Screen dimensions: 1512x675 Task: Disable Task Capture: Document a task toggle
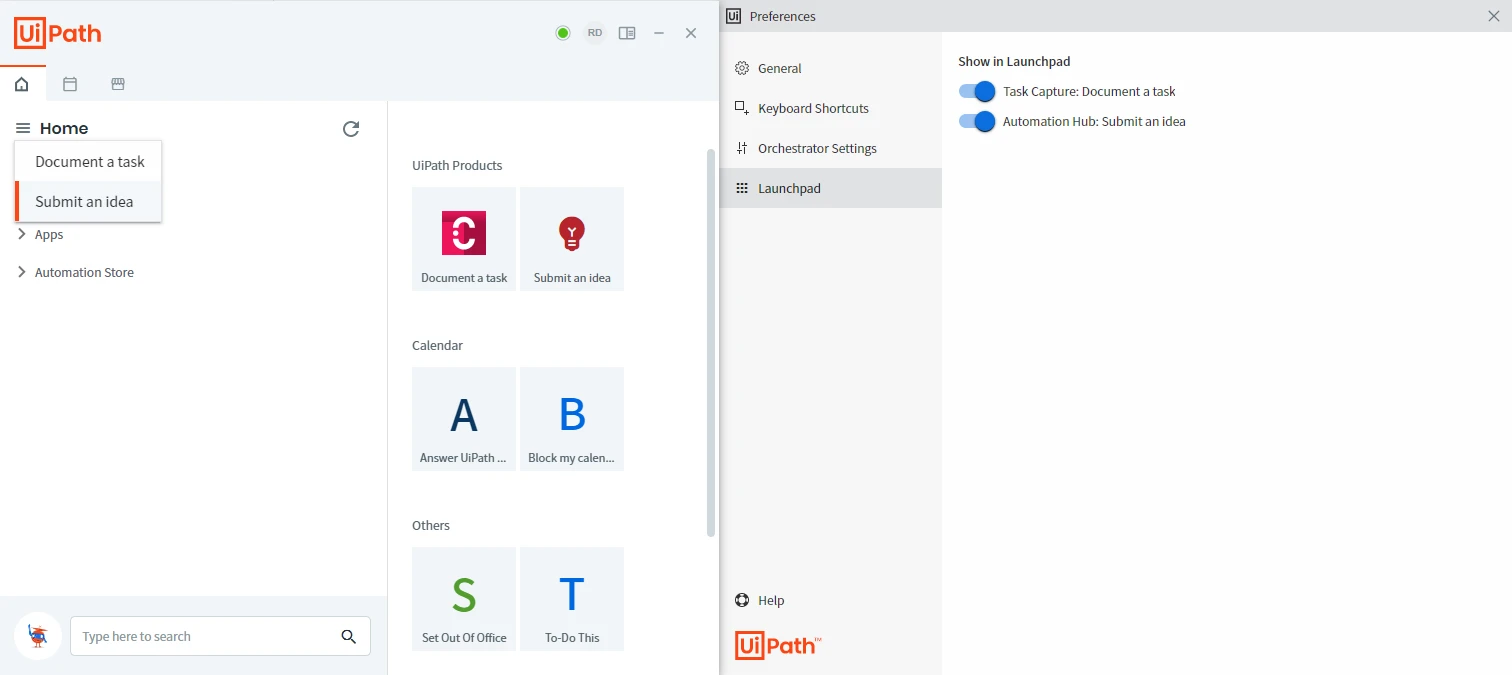977,91
